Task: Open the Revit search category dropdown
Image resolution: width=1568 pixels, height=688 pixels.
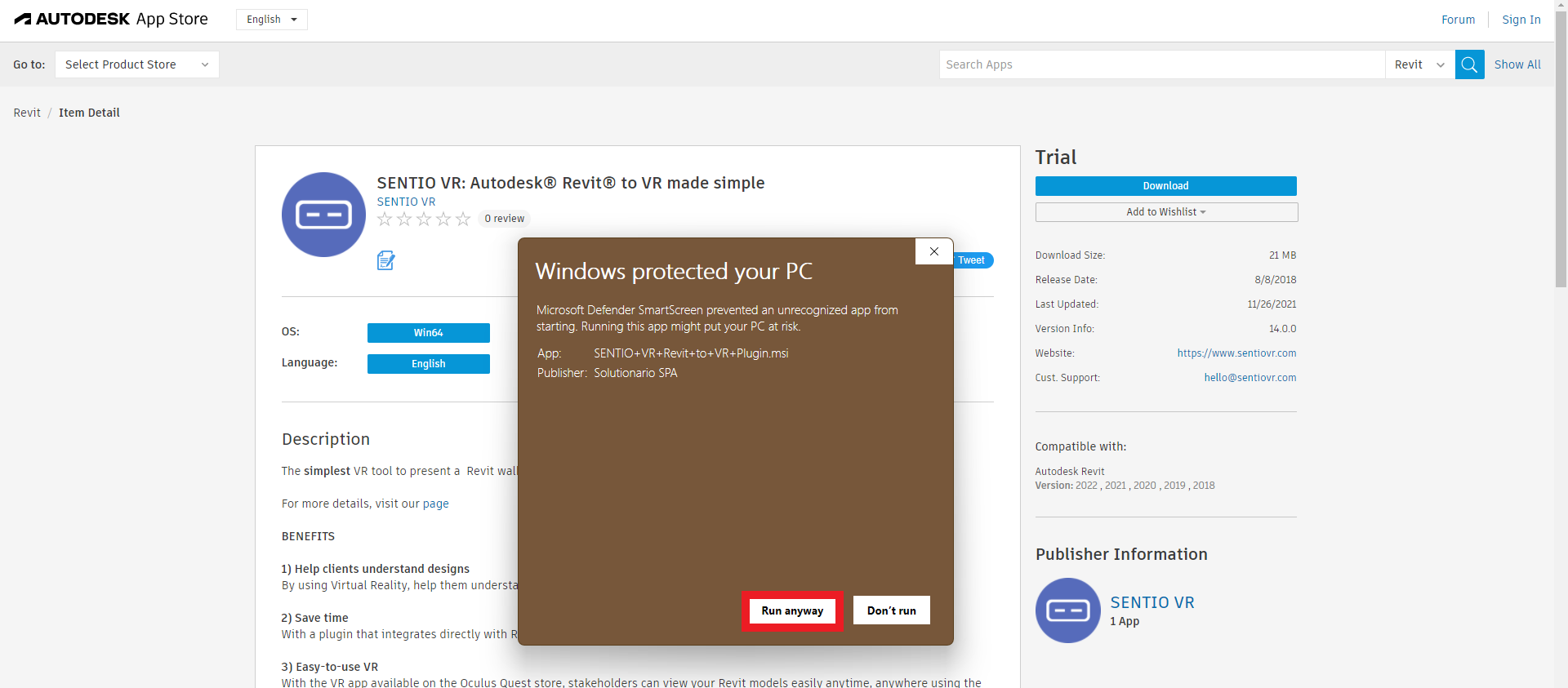Action: point(1419,64)
